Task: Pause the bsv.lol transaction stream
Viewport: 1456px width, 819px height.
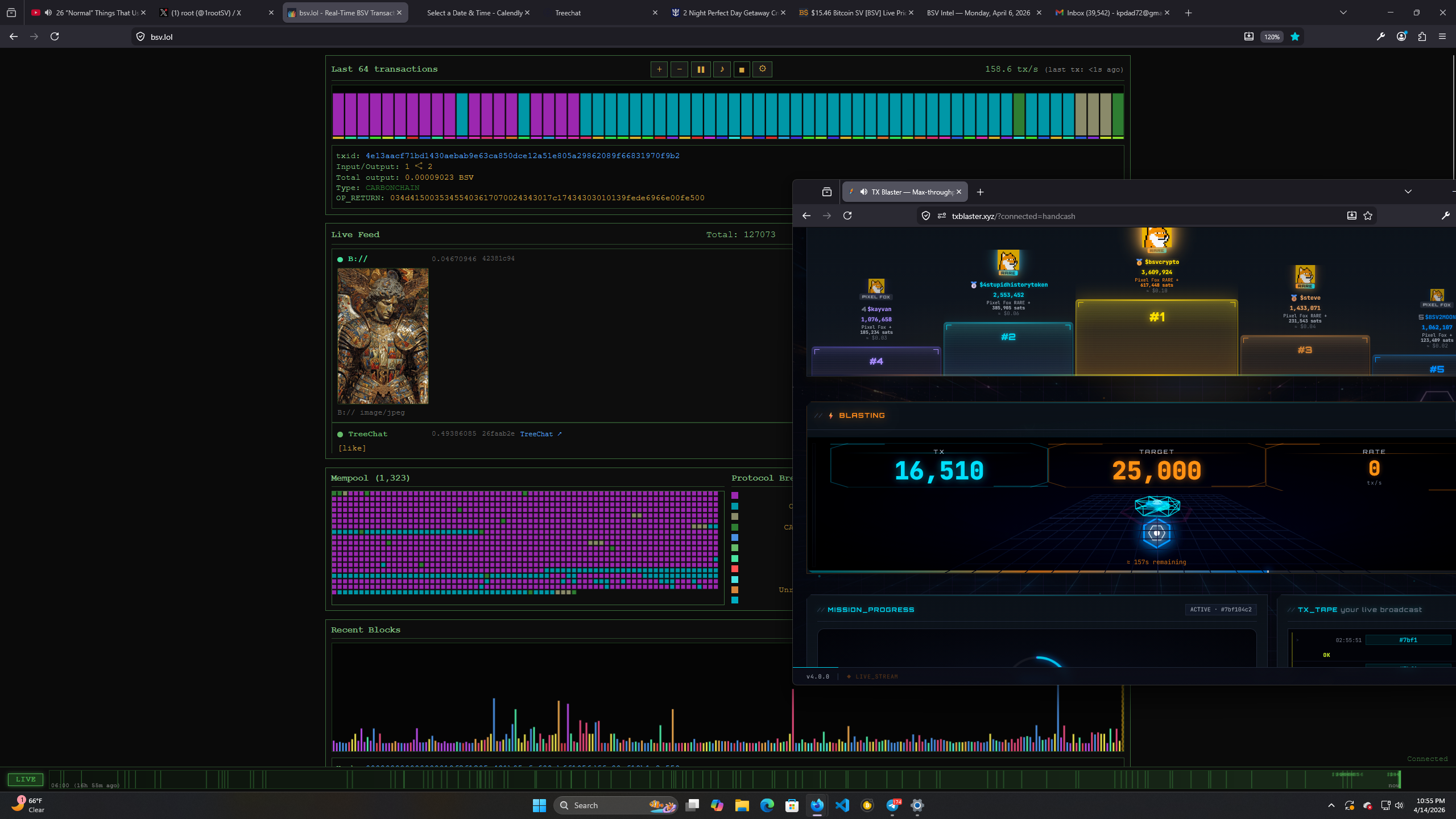Action: (x=701, y=69)
